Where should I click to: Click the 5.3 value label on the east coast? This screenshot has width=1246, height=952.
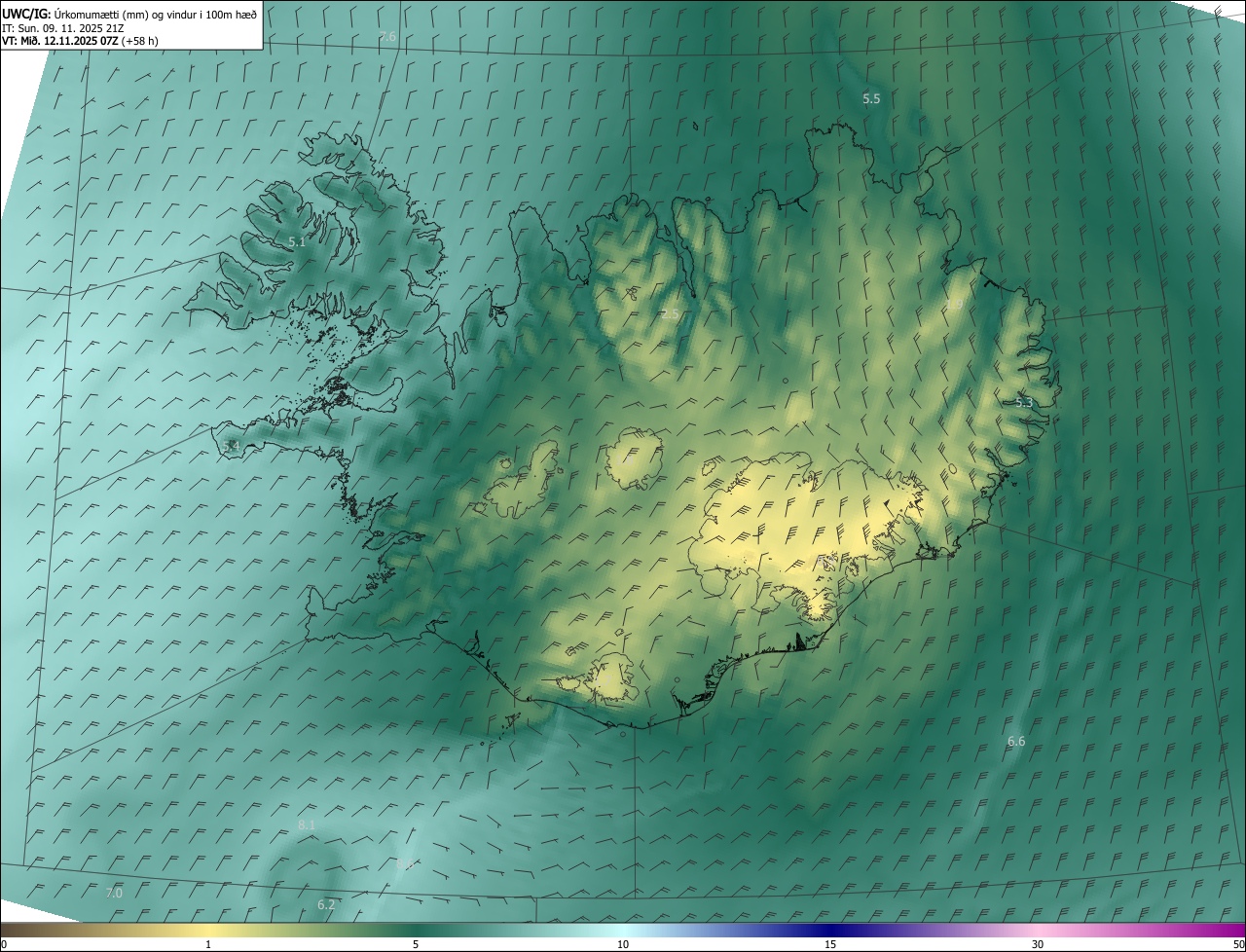pyautogui.click(x=1024, y=403)
